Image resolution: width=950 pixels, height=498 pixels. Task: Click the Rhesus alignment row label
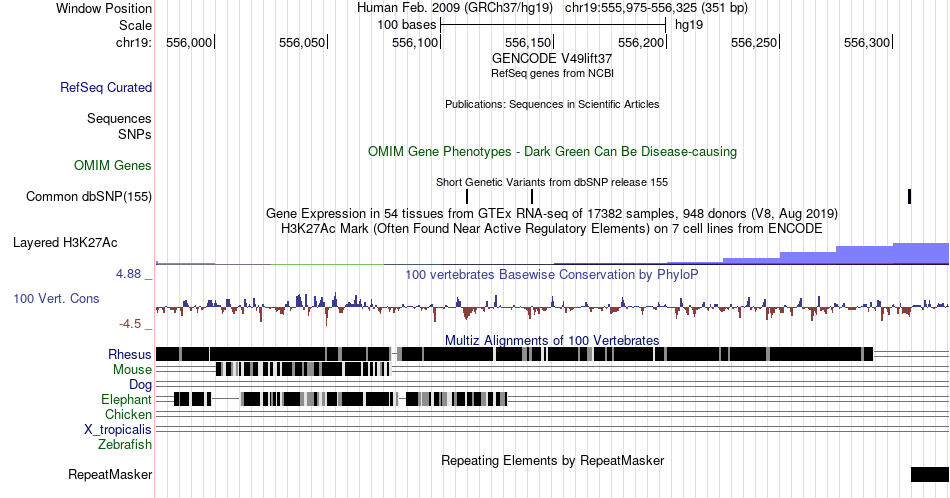129,354
